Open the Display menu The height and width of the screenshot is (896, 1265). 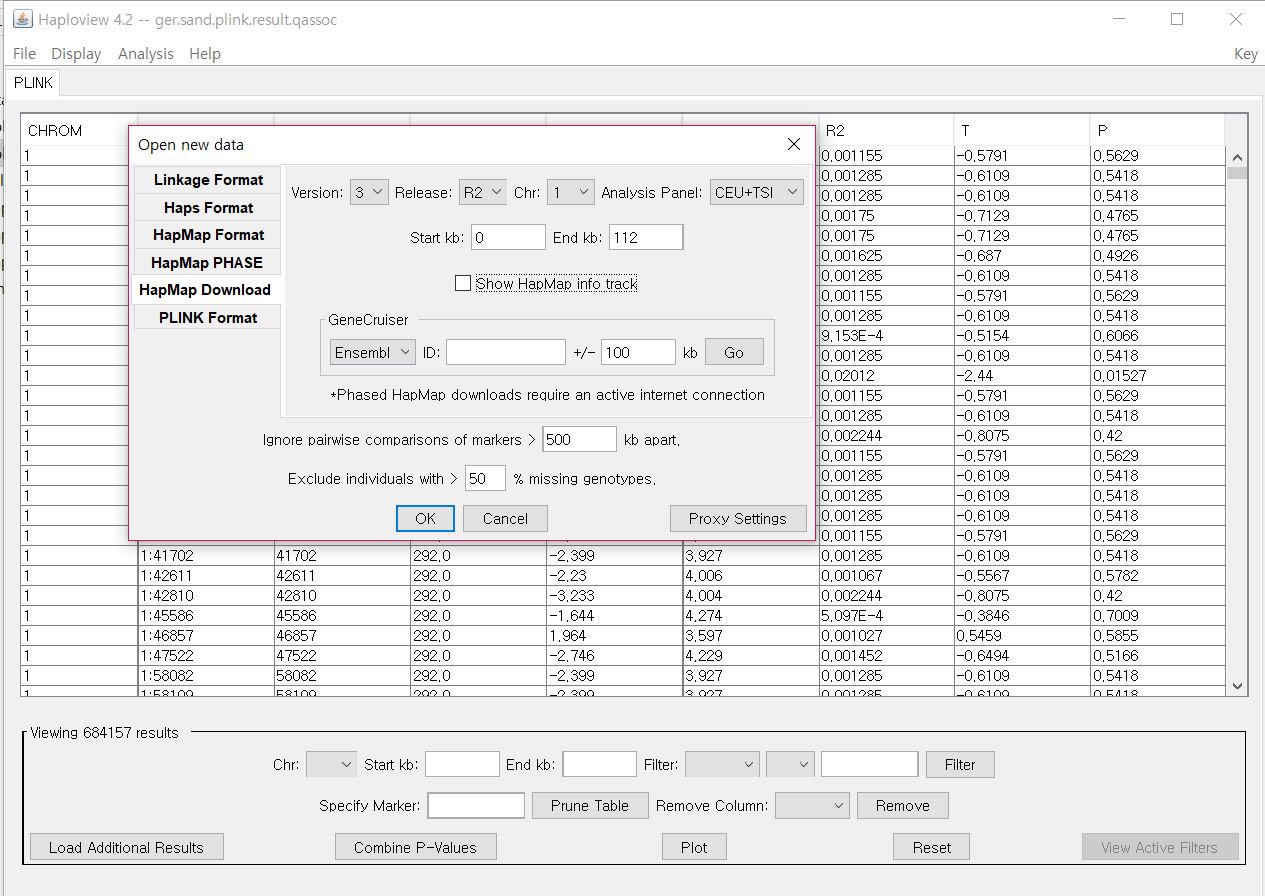click(x=76, y=54)
